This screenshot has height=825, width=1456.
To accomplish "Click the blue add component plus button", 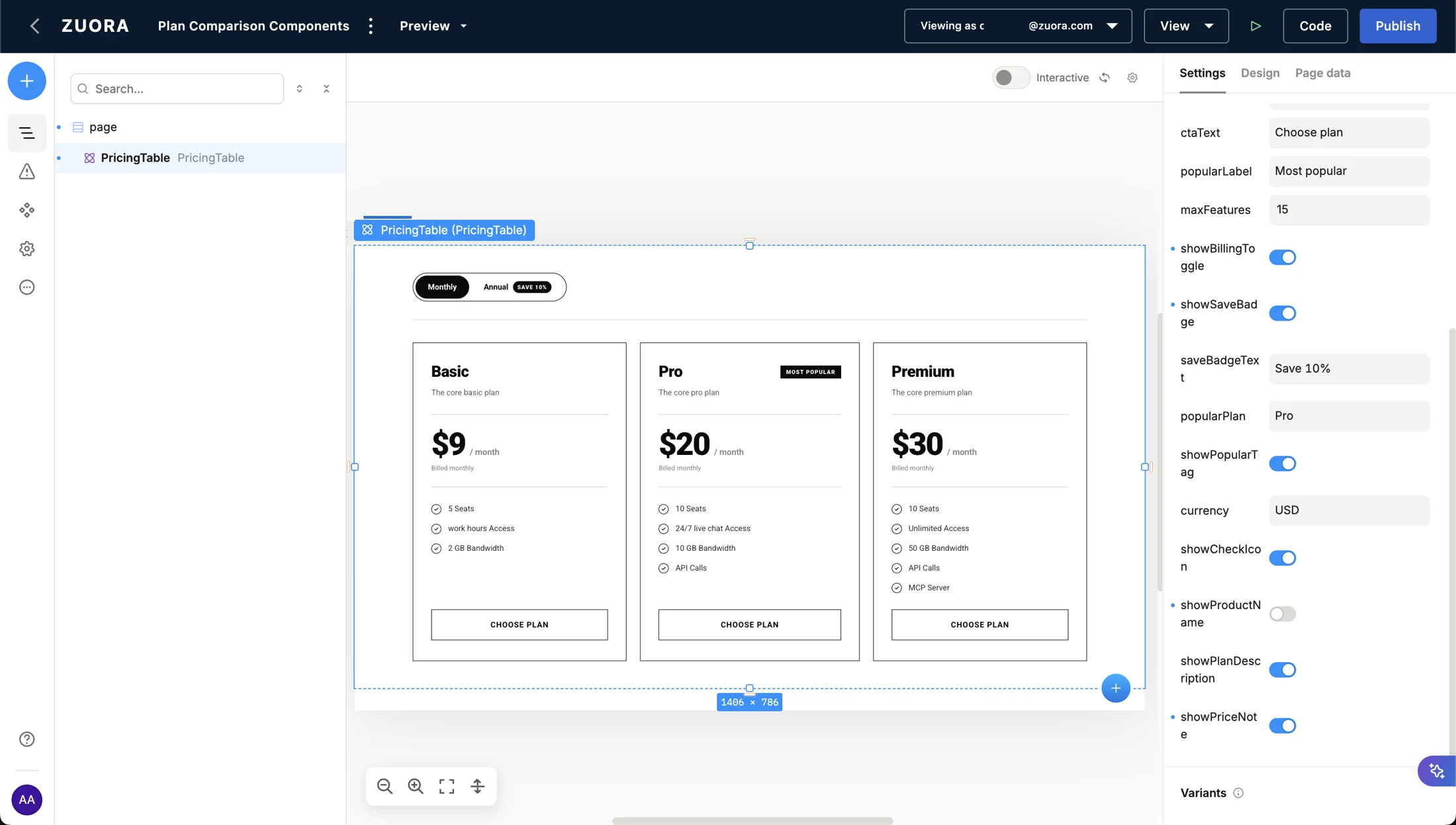I will click(26, 81).
